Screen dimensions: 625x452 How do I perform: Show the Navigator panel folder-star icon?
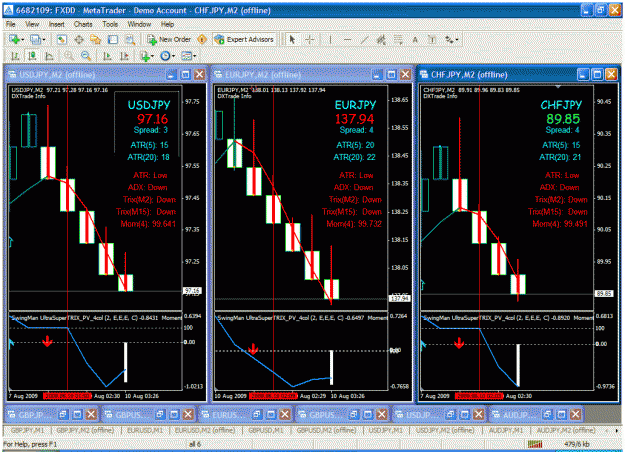[96, 39]
